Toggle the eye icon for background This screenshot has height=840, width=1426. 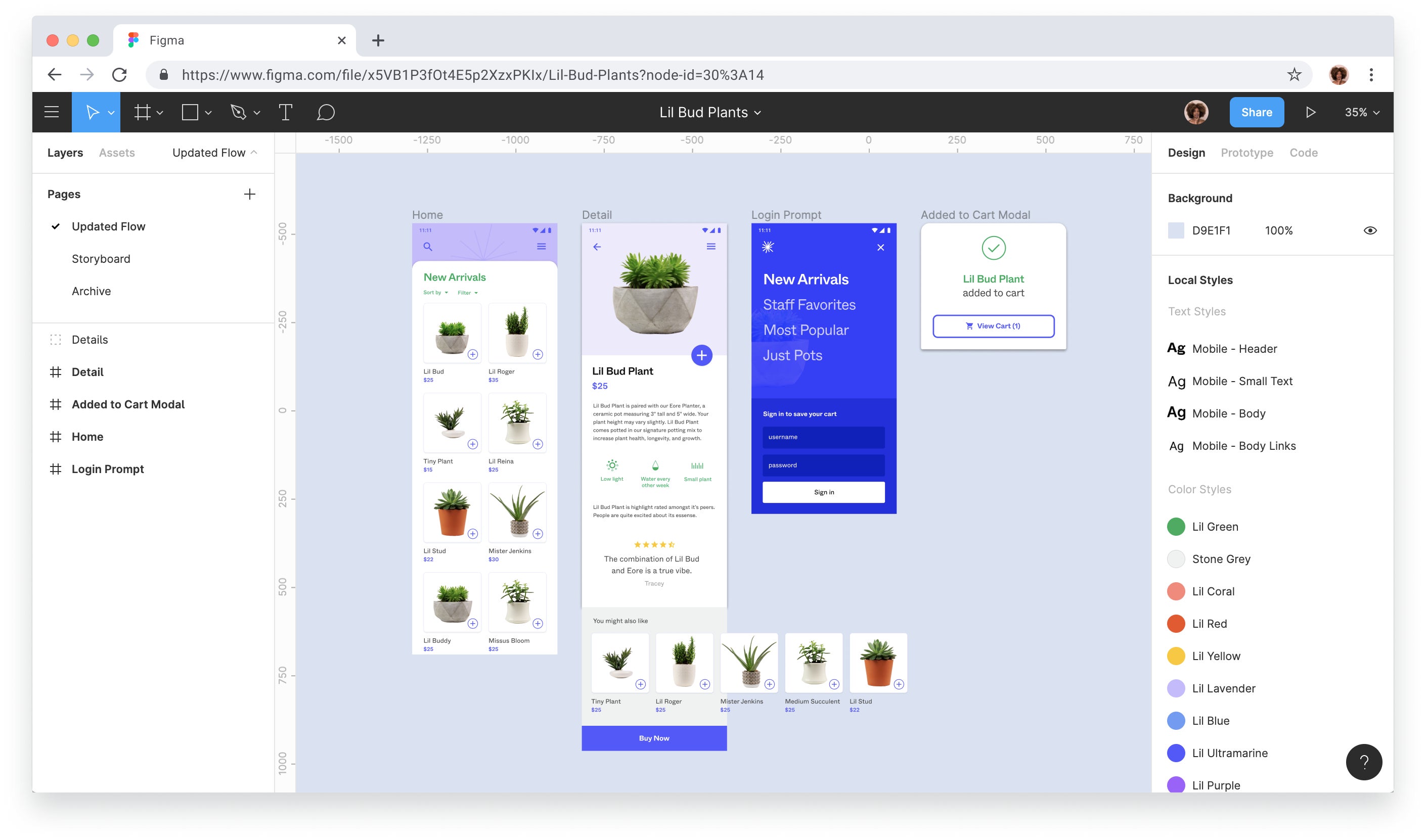(x=1370, y=231)
